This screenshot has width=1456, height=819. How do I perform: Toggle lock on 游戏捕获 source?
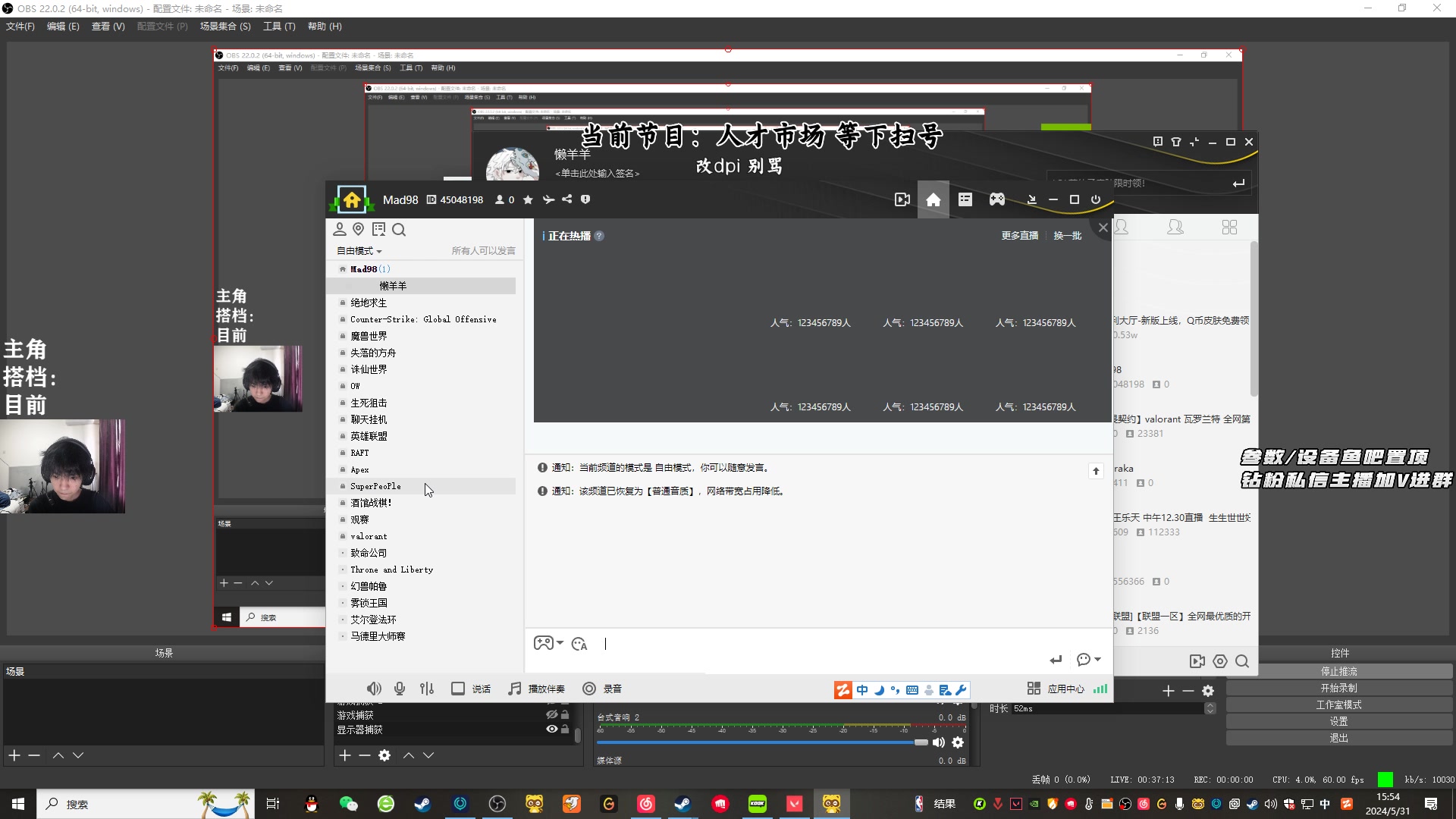point(565,714)
